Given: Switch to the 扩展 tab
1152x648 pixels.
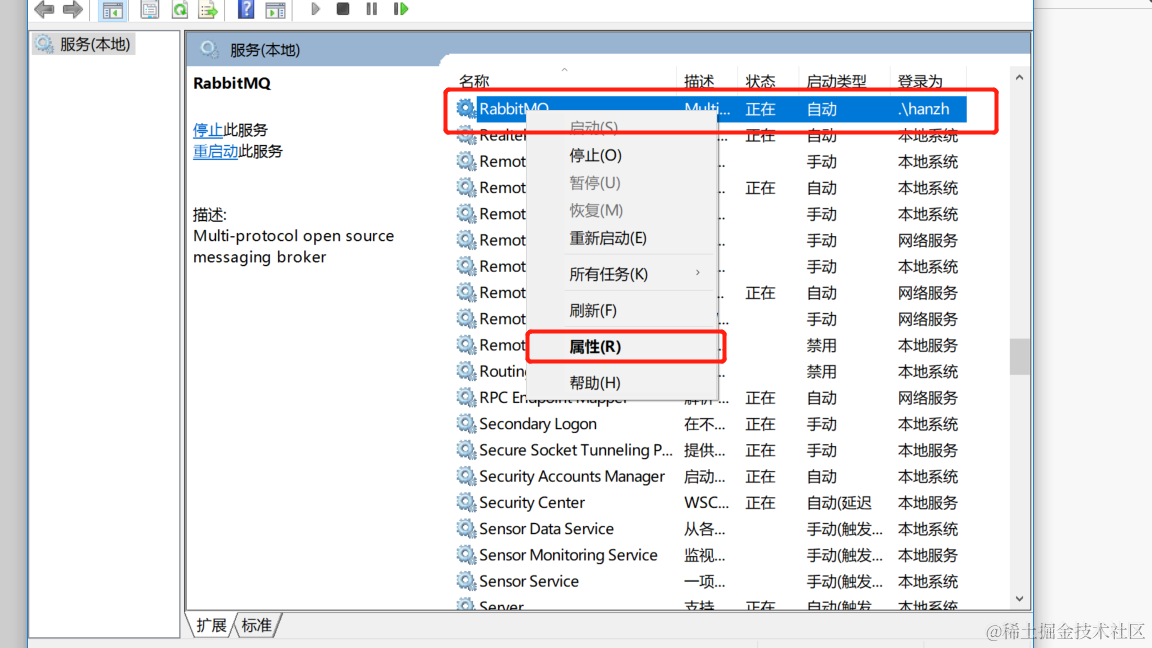Looking at the screenshot, I should pos(211,625).
